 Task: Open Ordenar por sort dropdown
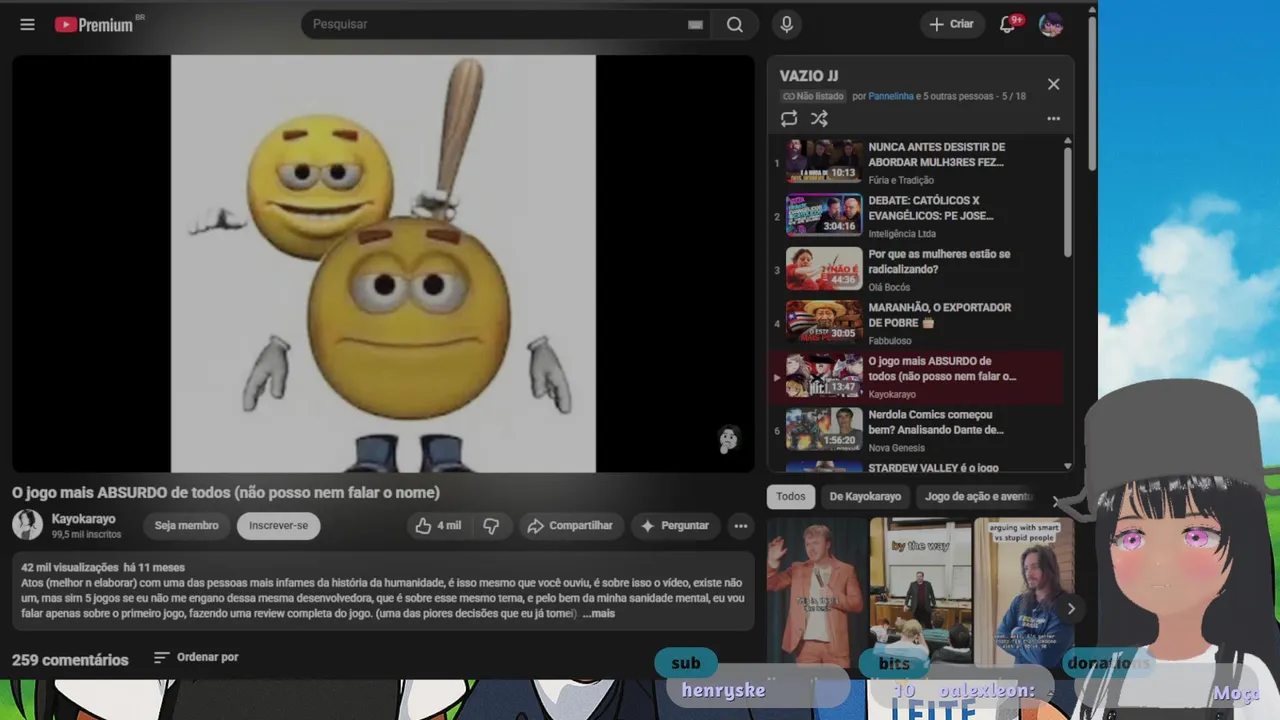196,657
